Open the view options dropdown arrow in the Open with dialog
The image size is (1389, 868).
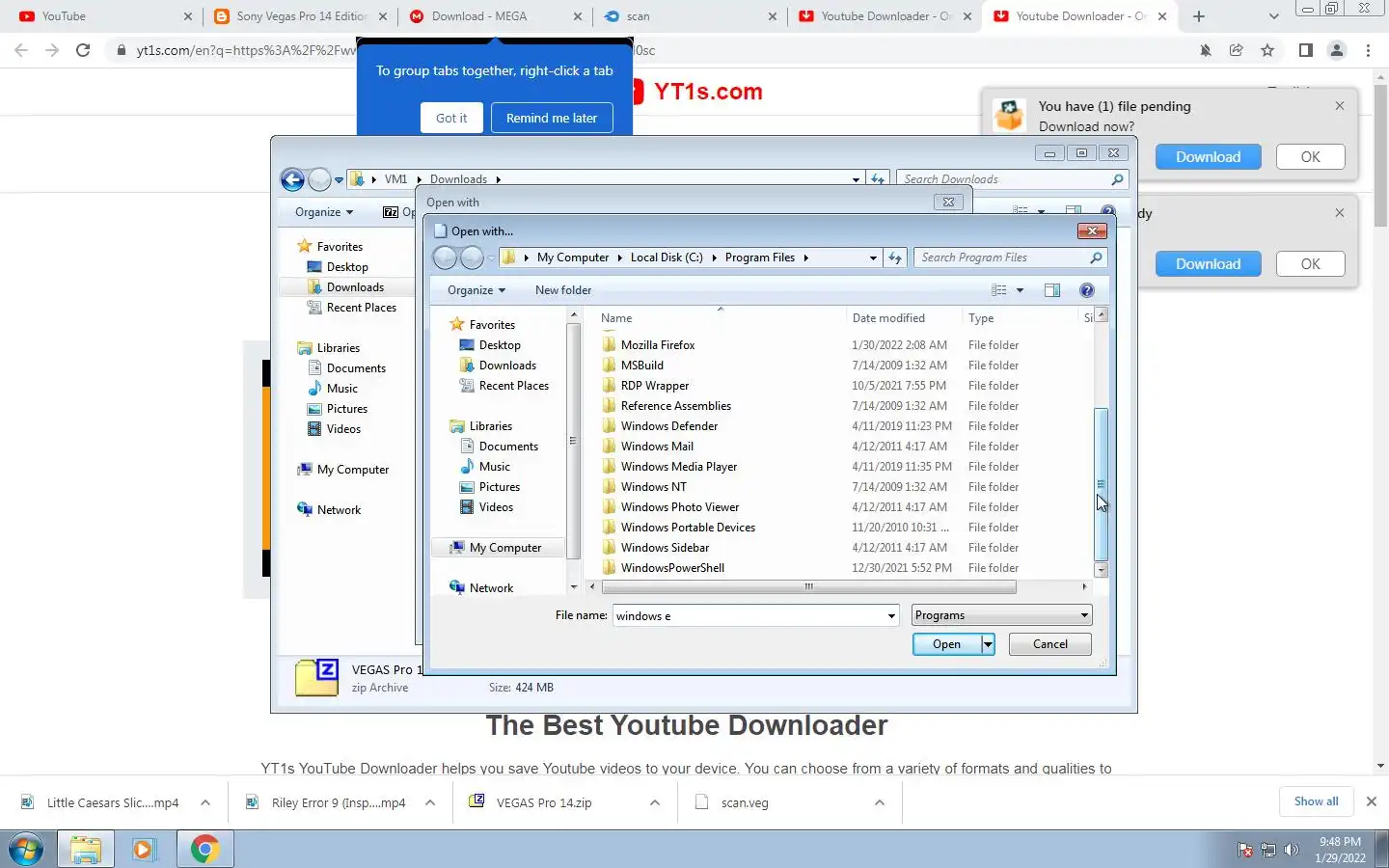pyautogui.click(x=1020, y=290)
